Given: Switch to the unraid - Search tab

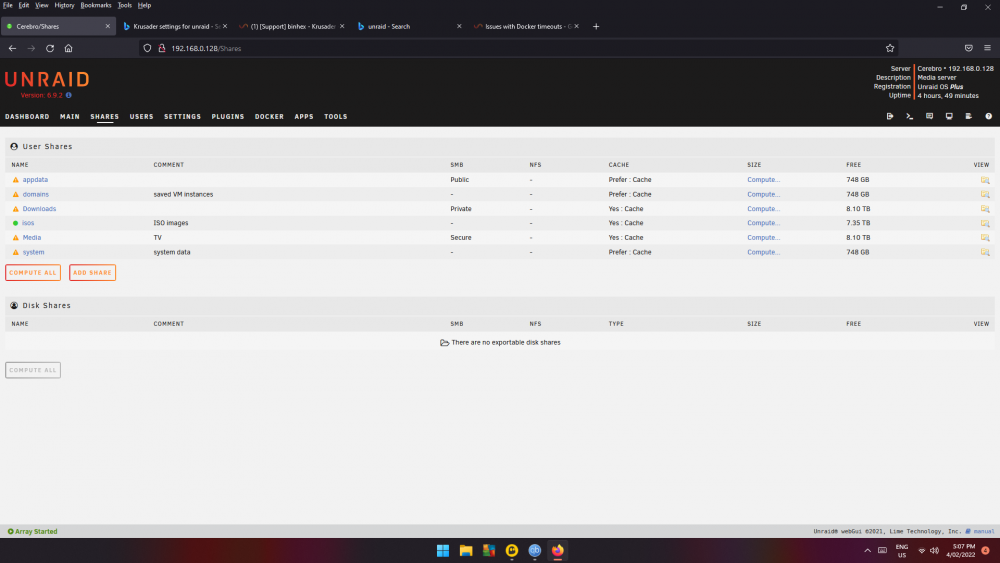Looking at the screenshot, I should pyautogui.click(x=408, y=27).
